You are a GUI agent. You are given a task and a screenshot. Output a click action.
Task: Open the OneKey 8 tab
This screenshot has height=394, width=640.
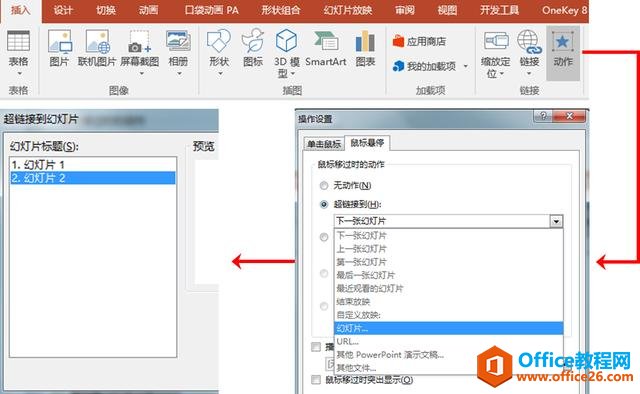[564, 10]
